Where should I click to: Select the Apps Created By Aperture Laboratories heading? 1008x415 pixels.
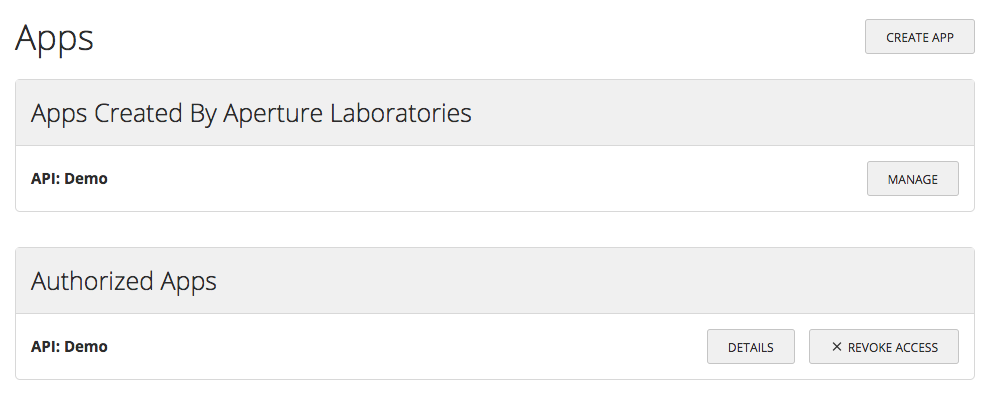251,113
